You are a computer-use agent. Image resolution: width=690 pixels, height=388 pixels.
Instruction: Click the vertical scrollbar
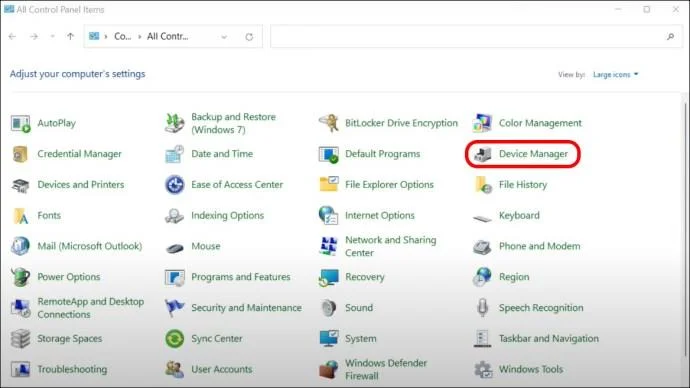[x=685, y=229]
